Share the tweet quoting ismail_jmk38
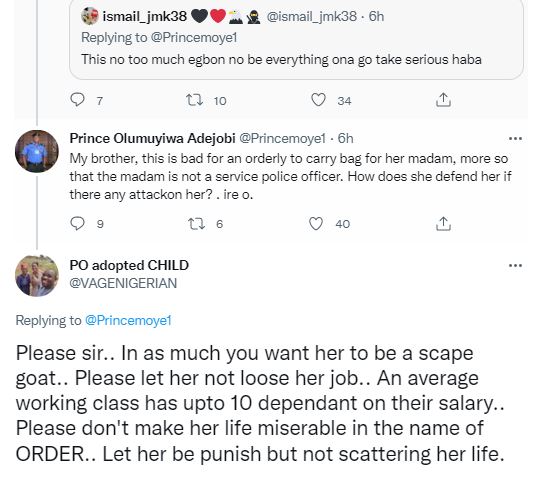545x481 pixels. (443, 100)
